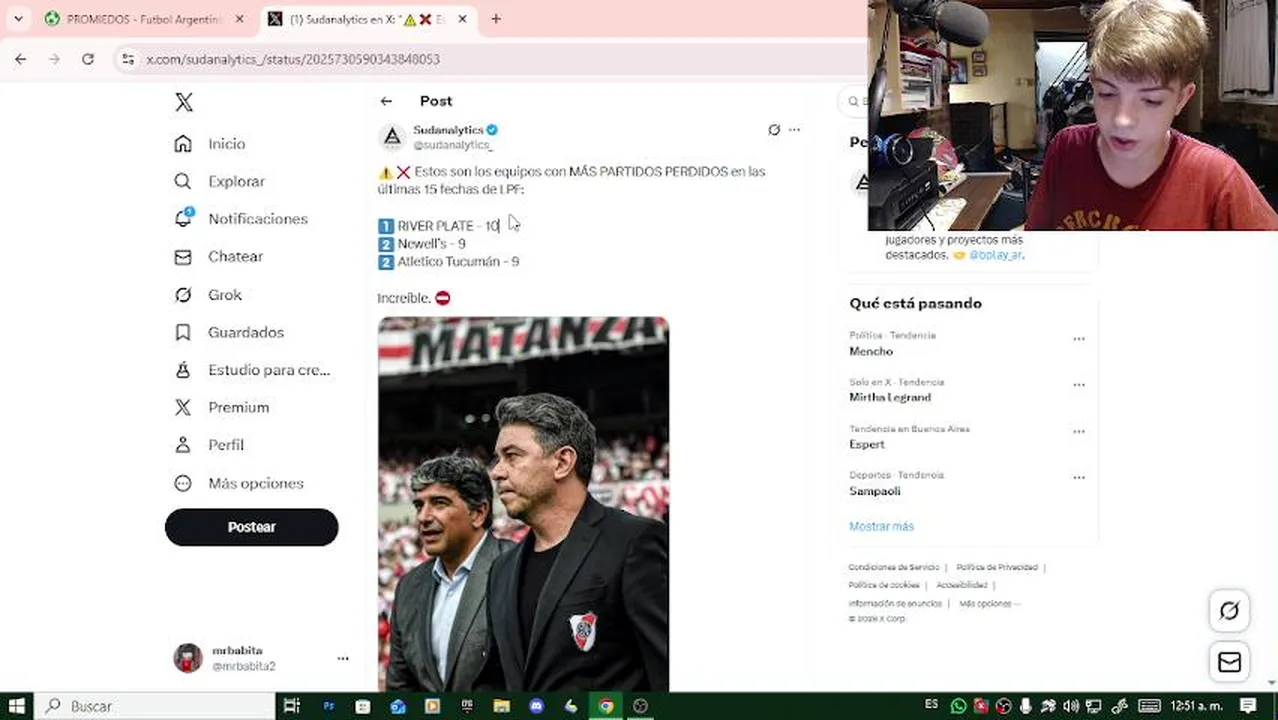This screenshot has width=1278, height=720.
Task: Open a new browser tab
Action: (x=496, y=19)
